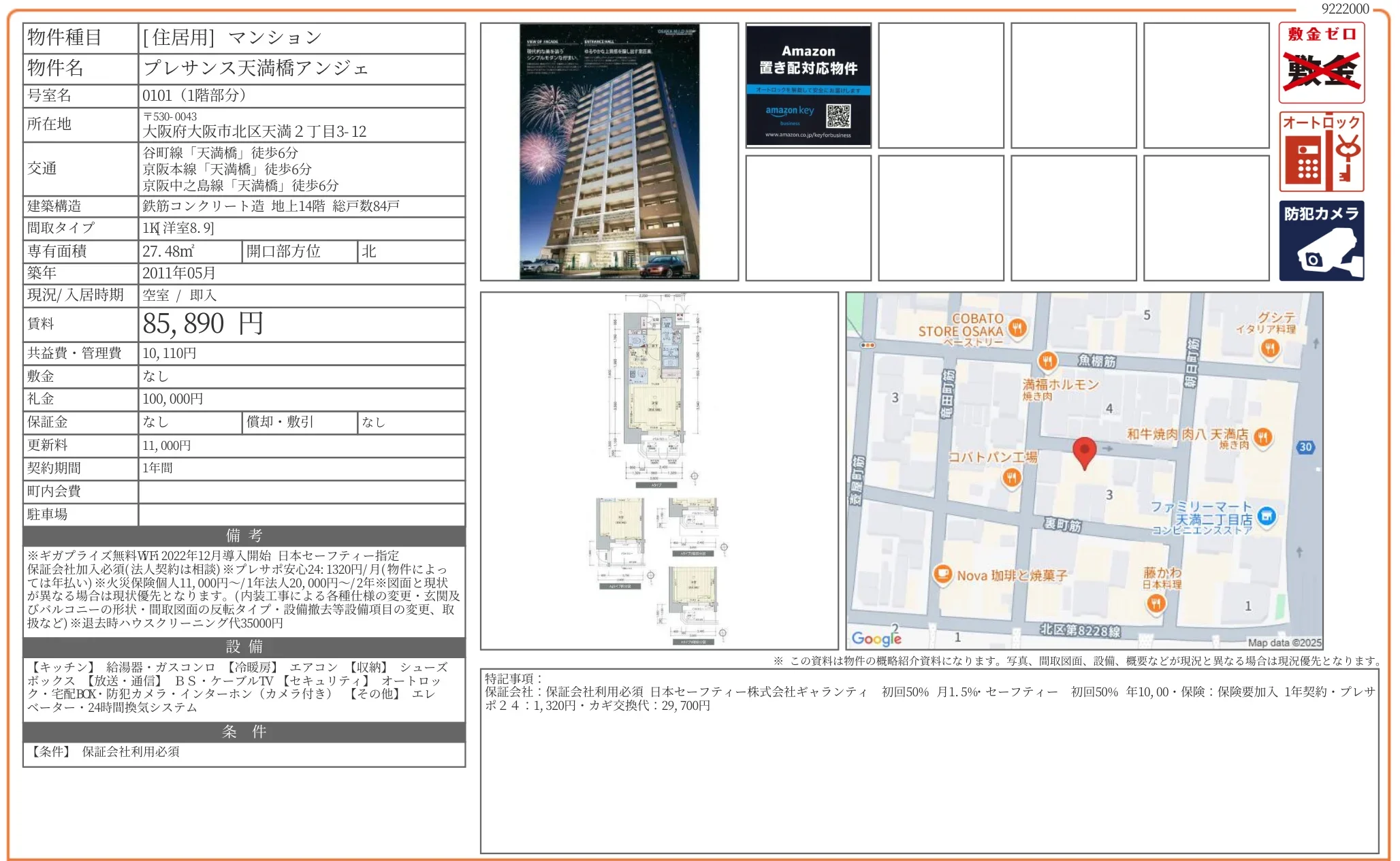
Task: Click the 防犯カメラ badge icon
Action: (x=1321, y=240)
